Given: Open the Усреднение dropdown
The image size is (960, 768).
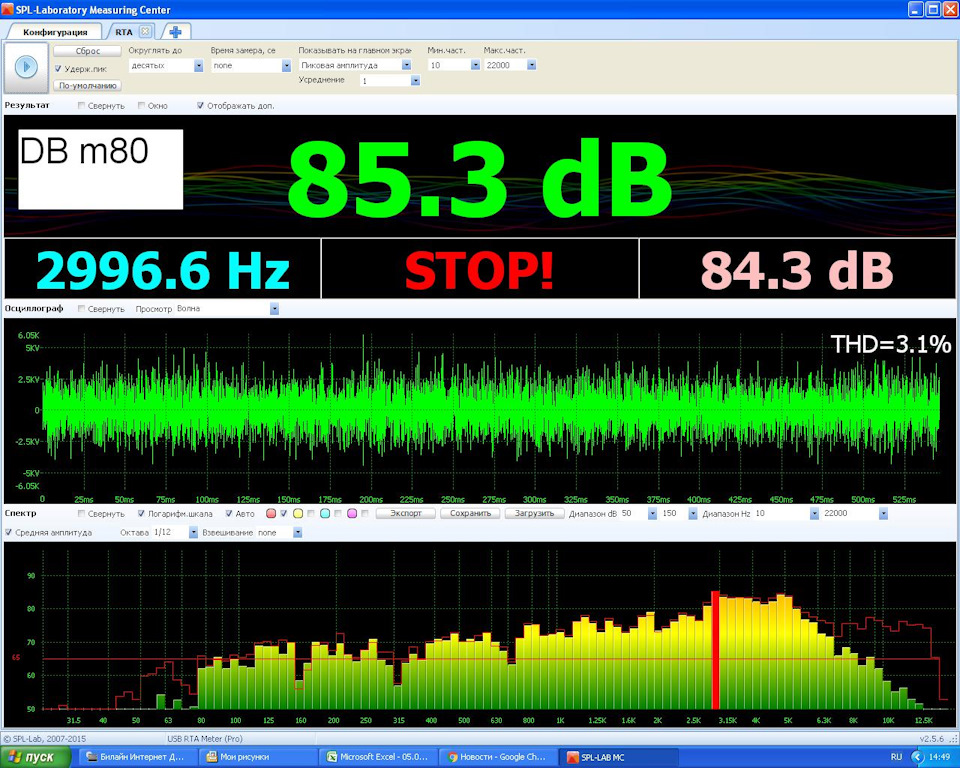Looking at the screenshot, I should 416,80.
